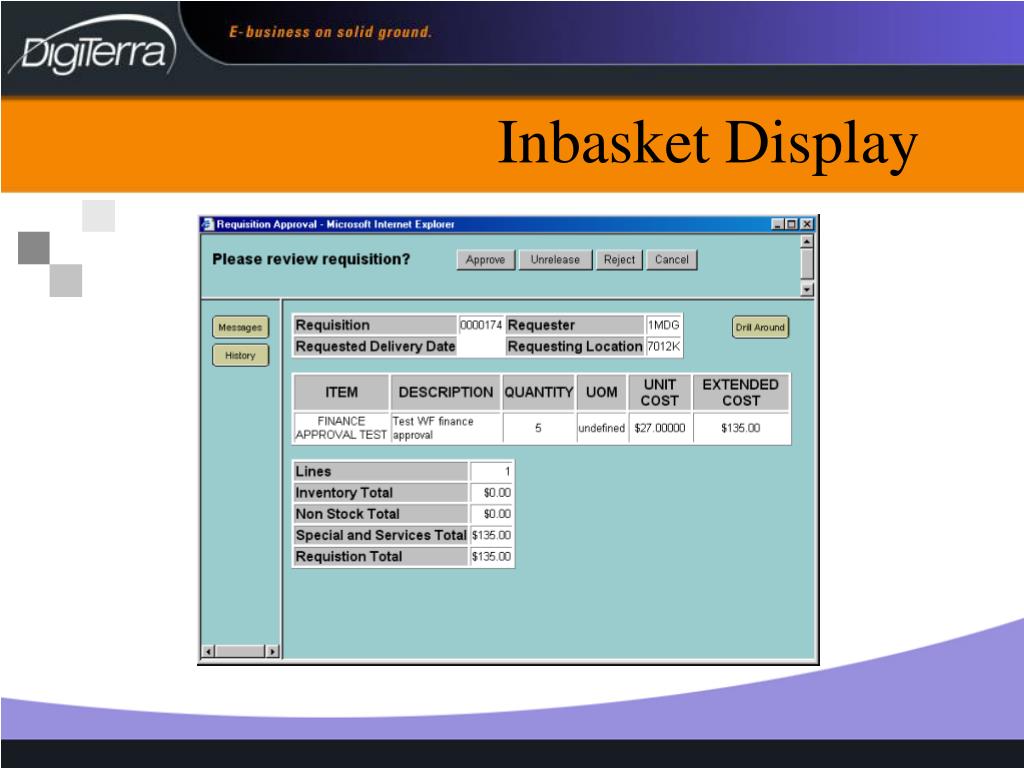Click the Requistion Total $135.00 value
This screenshot has height=768, width=1024.
[491, 556]
